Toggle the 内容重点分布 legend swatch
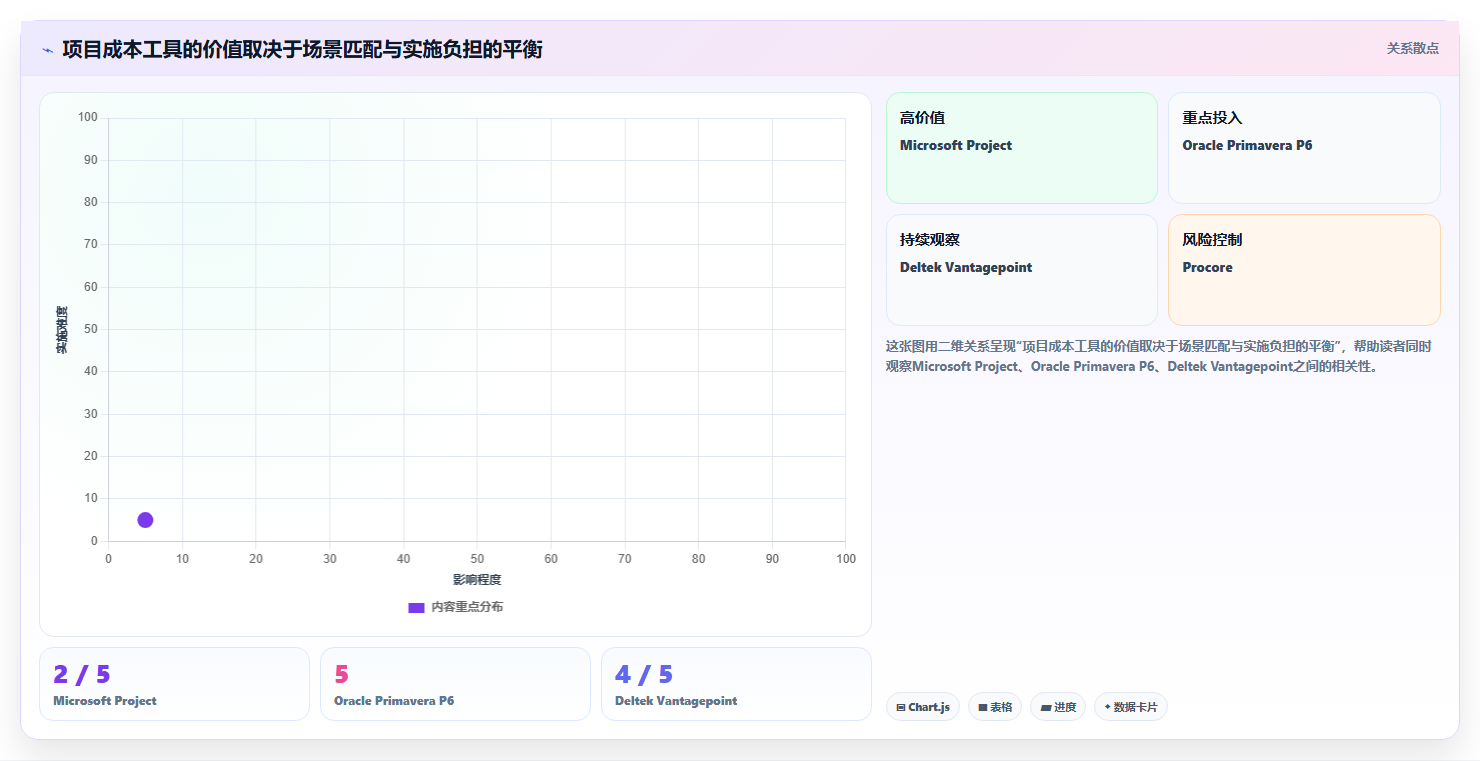The width and height of the screenshot is (1480, 761). coord(416,608)
